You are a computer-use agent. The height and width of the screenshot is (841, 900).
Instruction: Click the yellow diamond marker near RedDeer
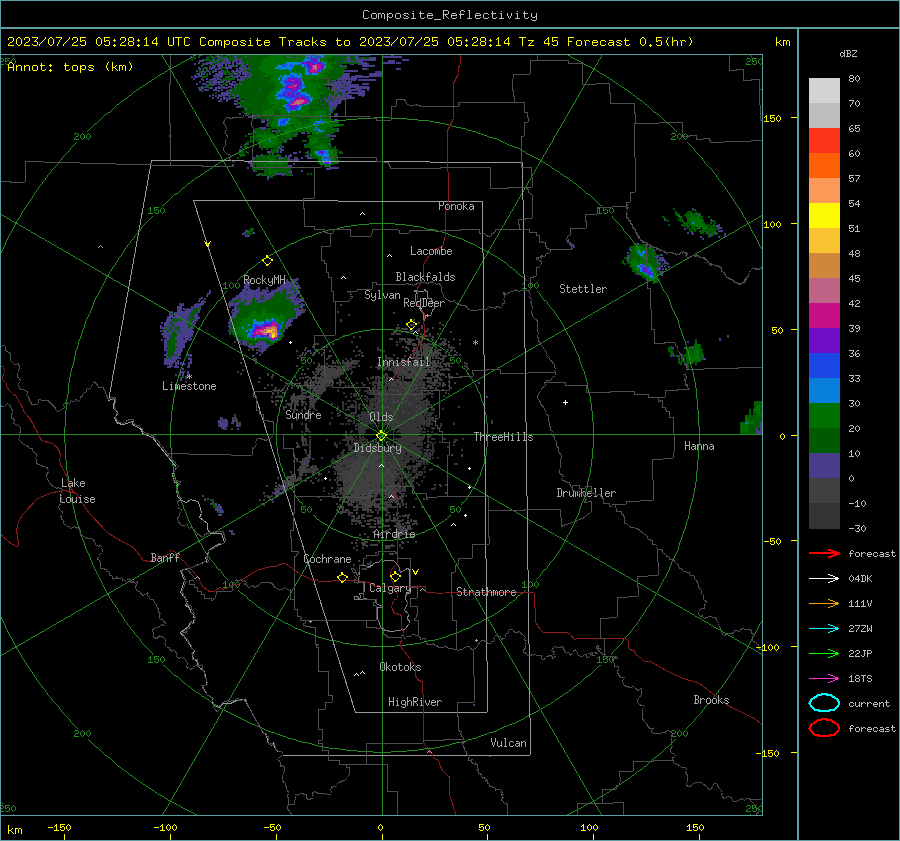(412, 325)
